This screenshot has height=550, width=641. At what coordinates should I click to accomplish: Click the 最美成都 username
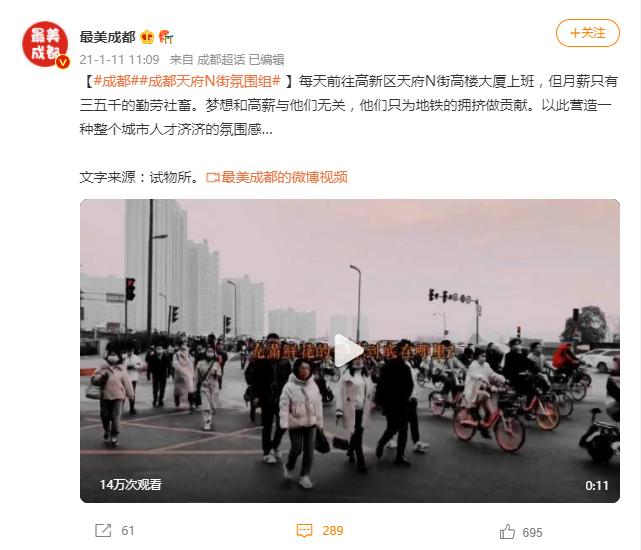[x=108, y=37]
